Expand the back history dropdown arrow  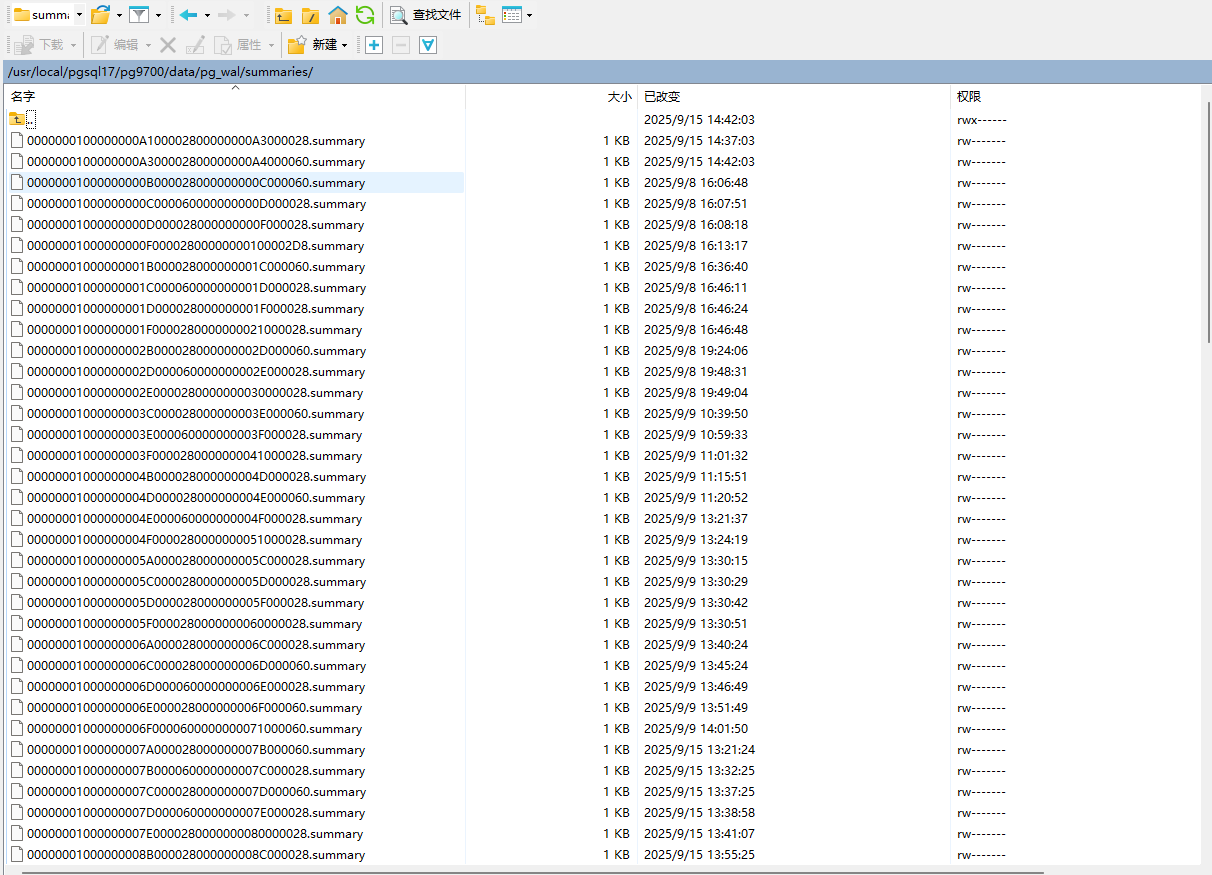(207, 15)
